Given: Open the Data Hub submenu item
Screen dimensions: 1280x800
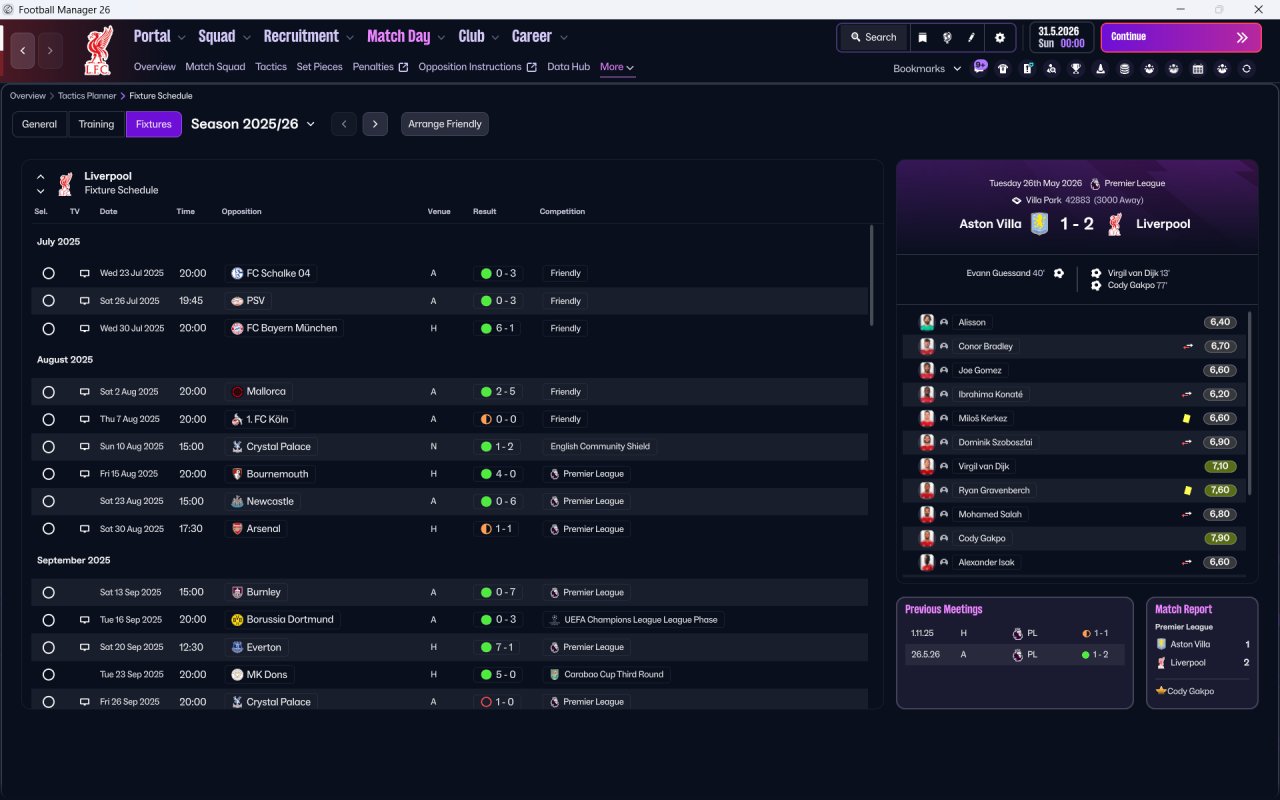Looking at the screenshot, I should [x=568, y=67].
